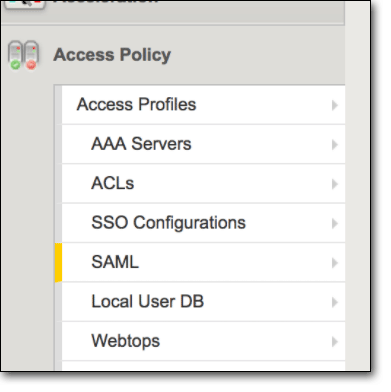This screenshot has width=391, height=392.
Task: Expand the ACLs submenu arrow
Action: tap(335, 184)
